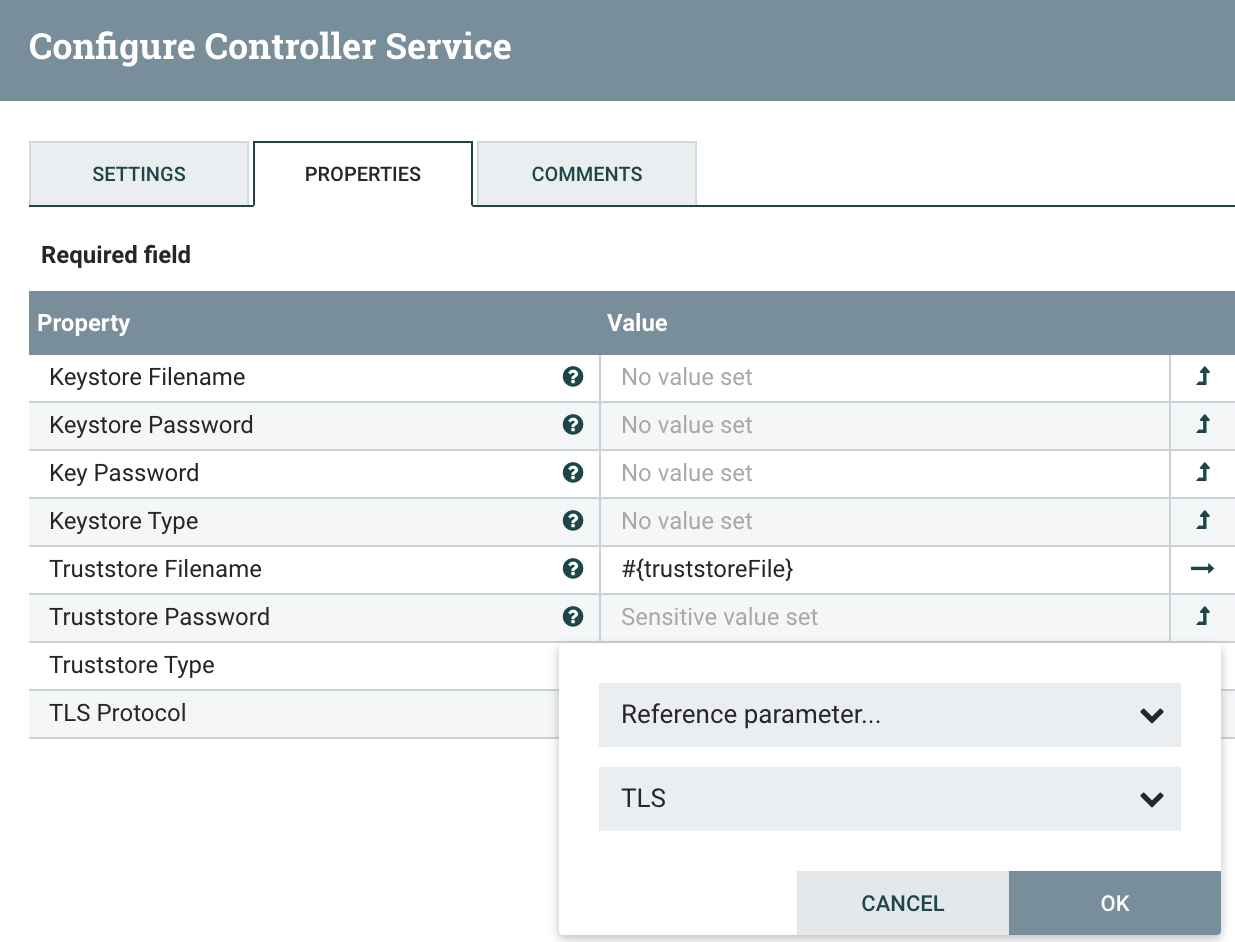Select the Properties tab

[x=363, y=174]
